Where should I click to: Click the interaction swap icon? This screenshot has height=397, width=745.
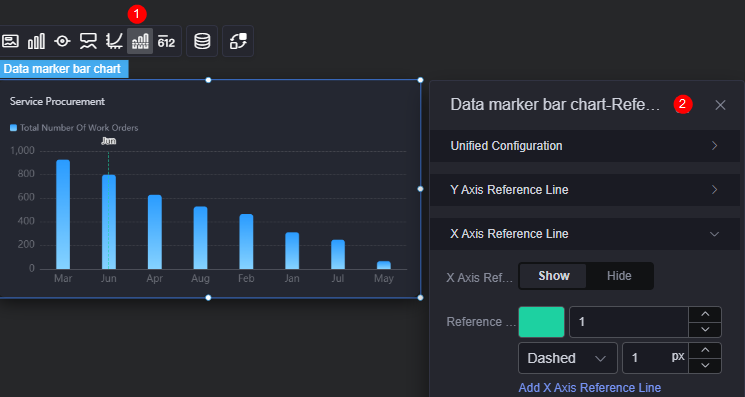[238, 41]
